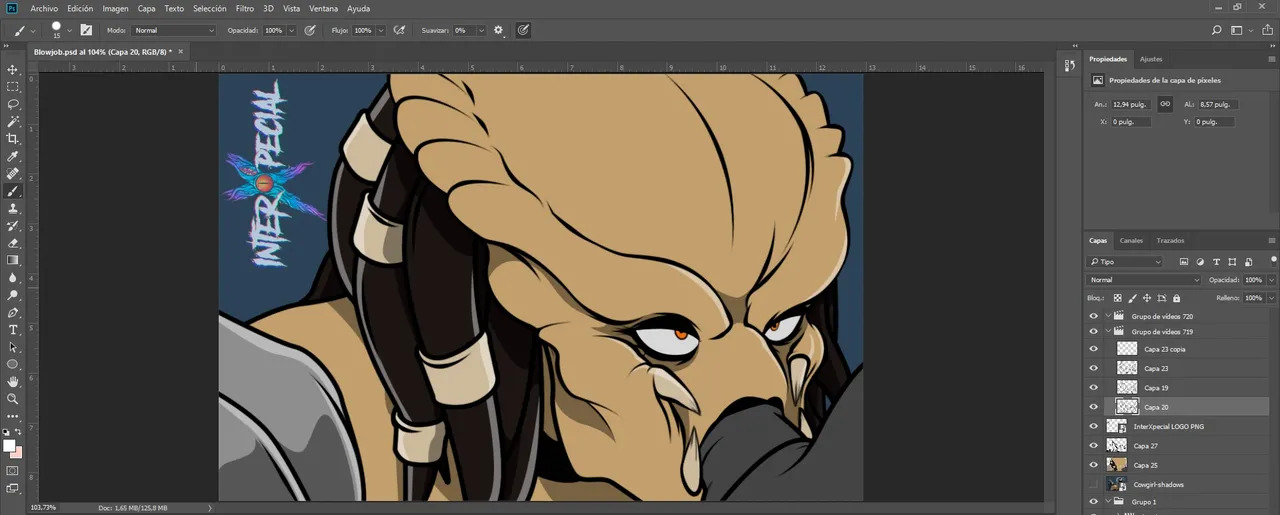Select the Horizontal Type tool
The width and height of the screenshot is (1280, 515).
pos(13,330)
